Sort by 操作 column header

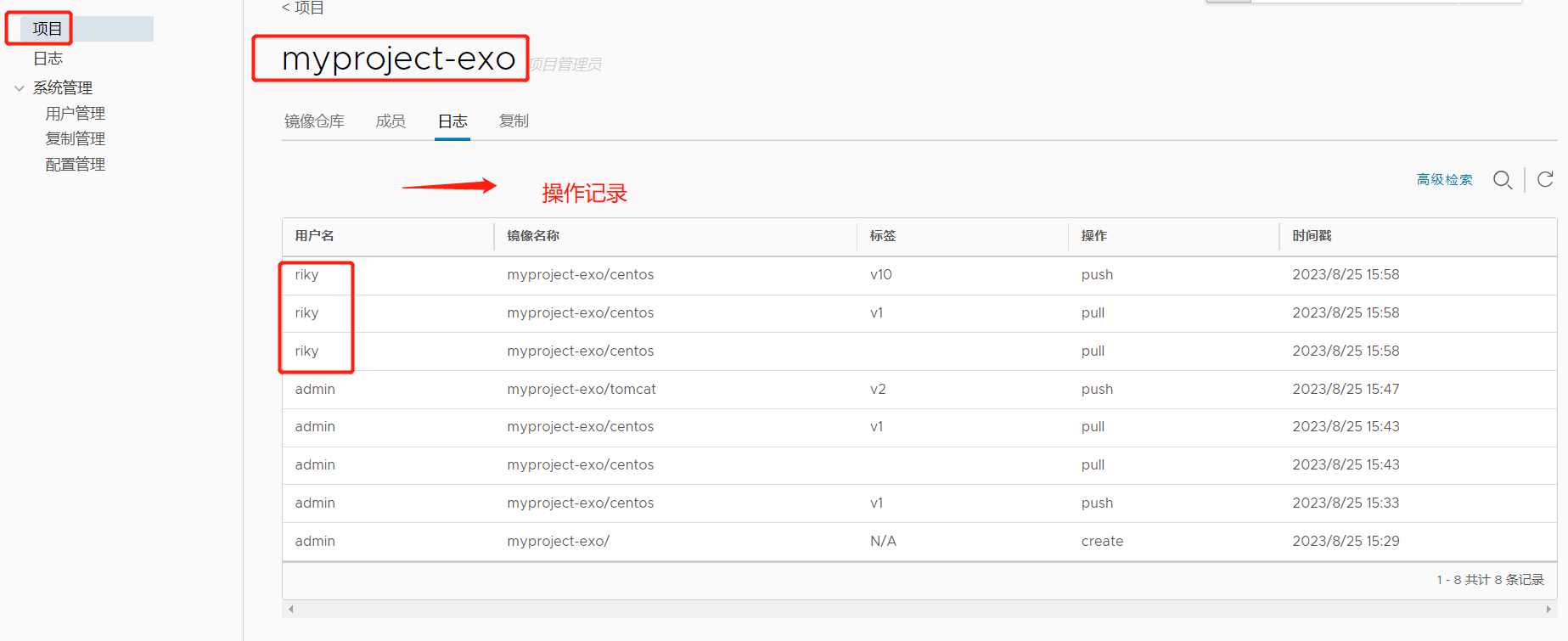pyautogui.click(x=1094, y=236)
